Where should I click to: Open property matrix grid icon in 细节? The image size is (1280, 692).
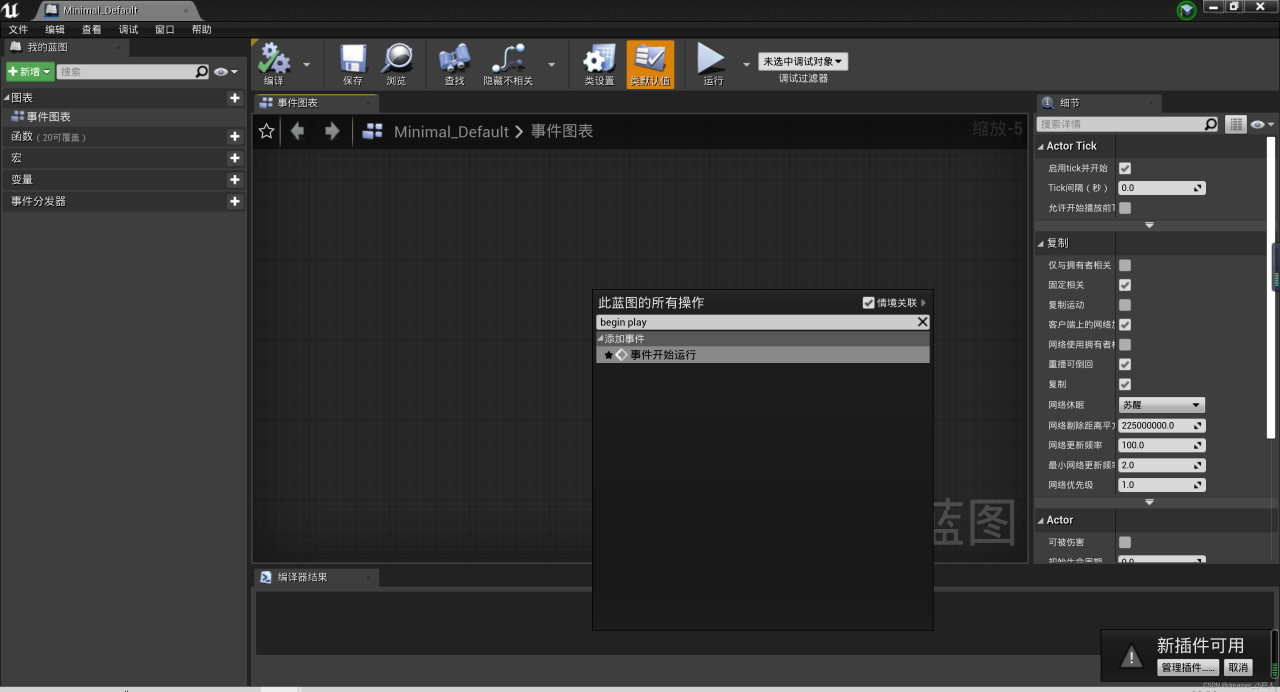pyautogui.click(x=1236, y=124)
